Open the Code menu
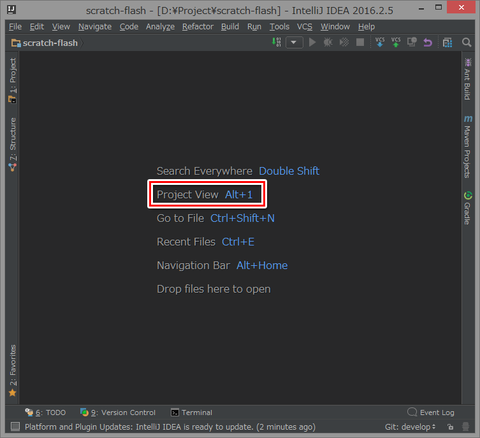480x438 pixels. click(129, 27)
